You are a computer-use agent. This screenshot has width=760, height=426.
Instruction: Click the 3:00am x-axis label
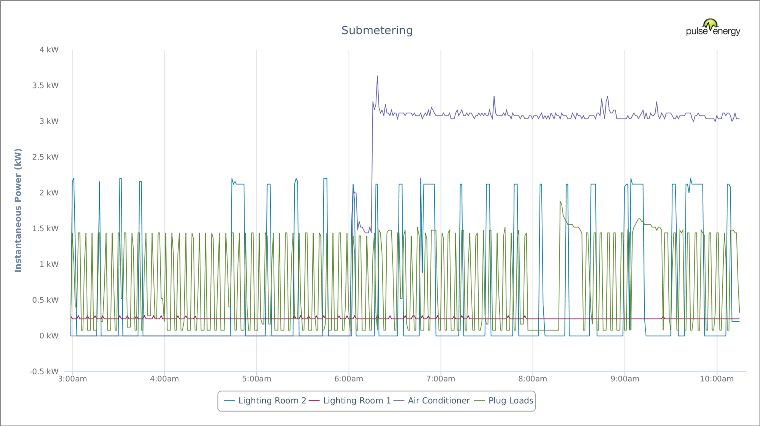[x=73, y=379]
